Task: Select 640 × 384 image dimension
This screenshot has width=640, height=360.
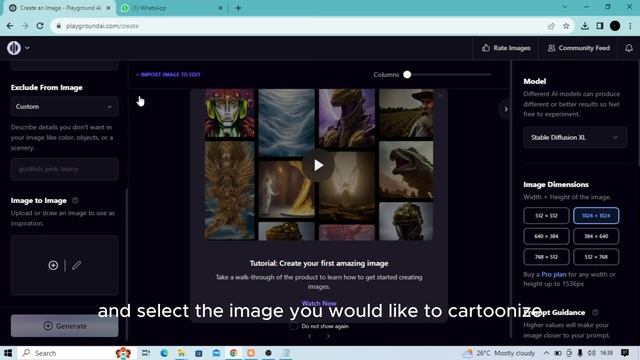Action: [x=546, y=236]
